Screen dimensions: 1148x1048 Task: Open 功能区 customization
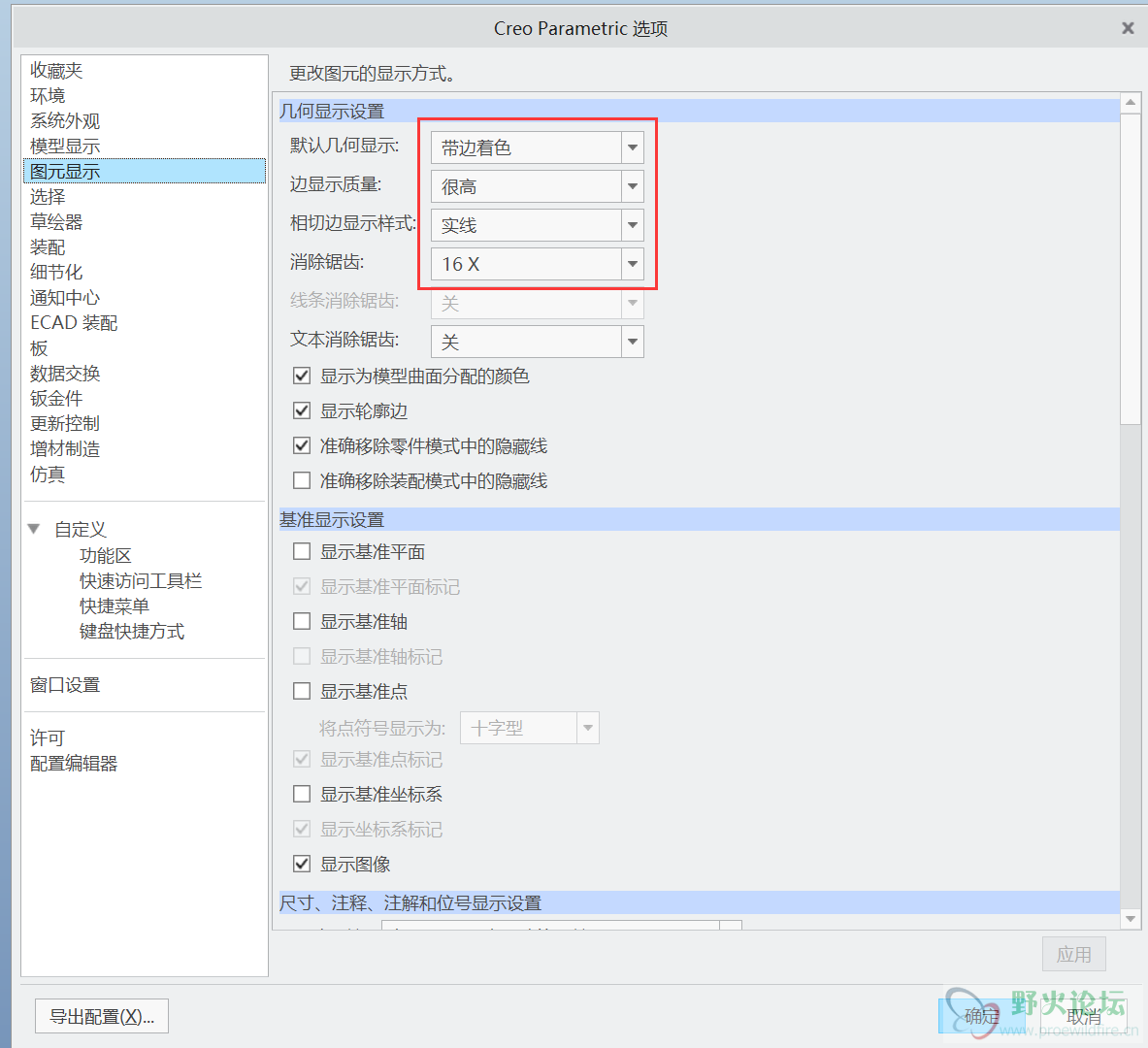pos(106,555)
